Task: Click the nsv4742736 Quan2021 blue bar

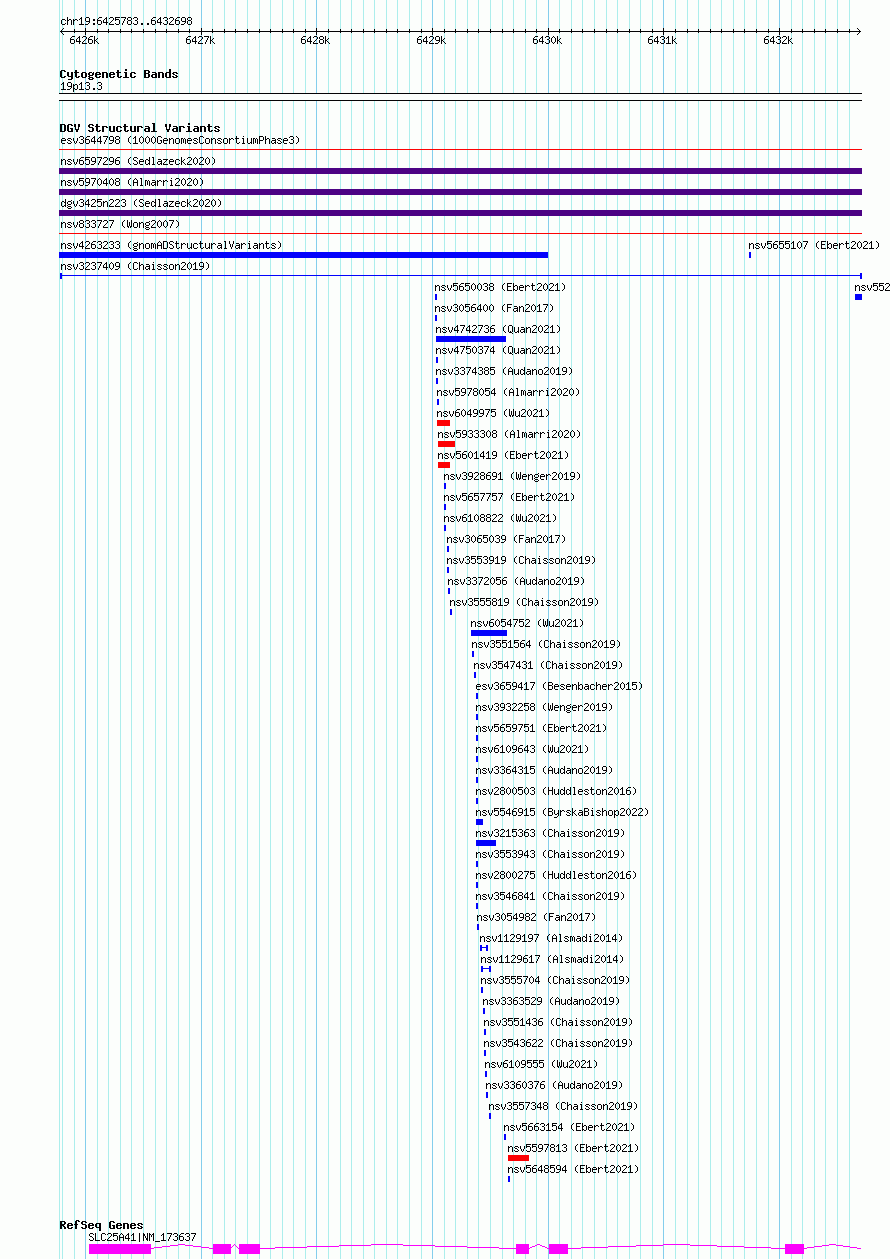Action: tap(471, 339)
